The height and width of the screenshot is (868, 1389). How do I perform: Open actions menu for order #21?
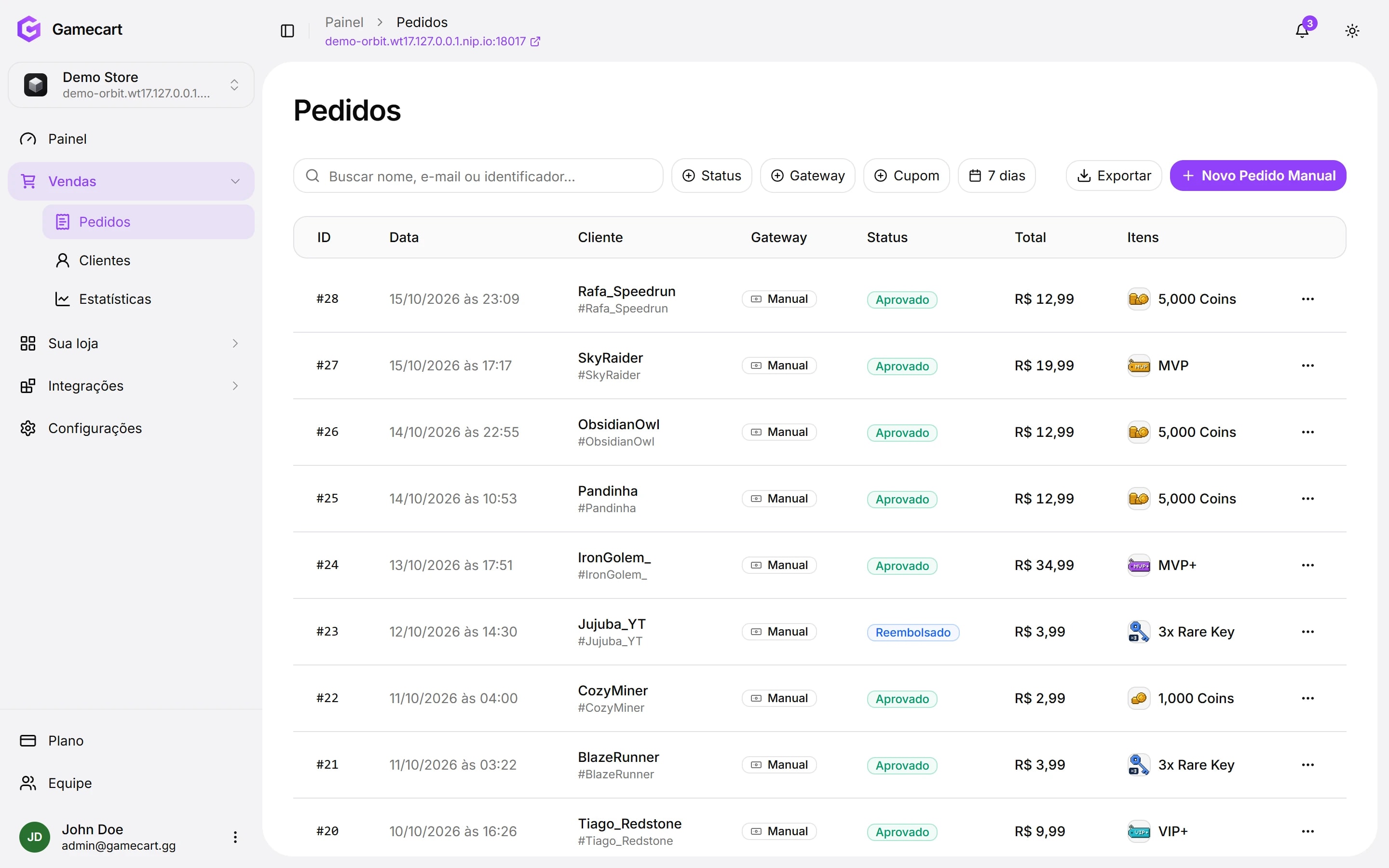click(1307, 765)
